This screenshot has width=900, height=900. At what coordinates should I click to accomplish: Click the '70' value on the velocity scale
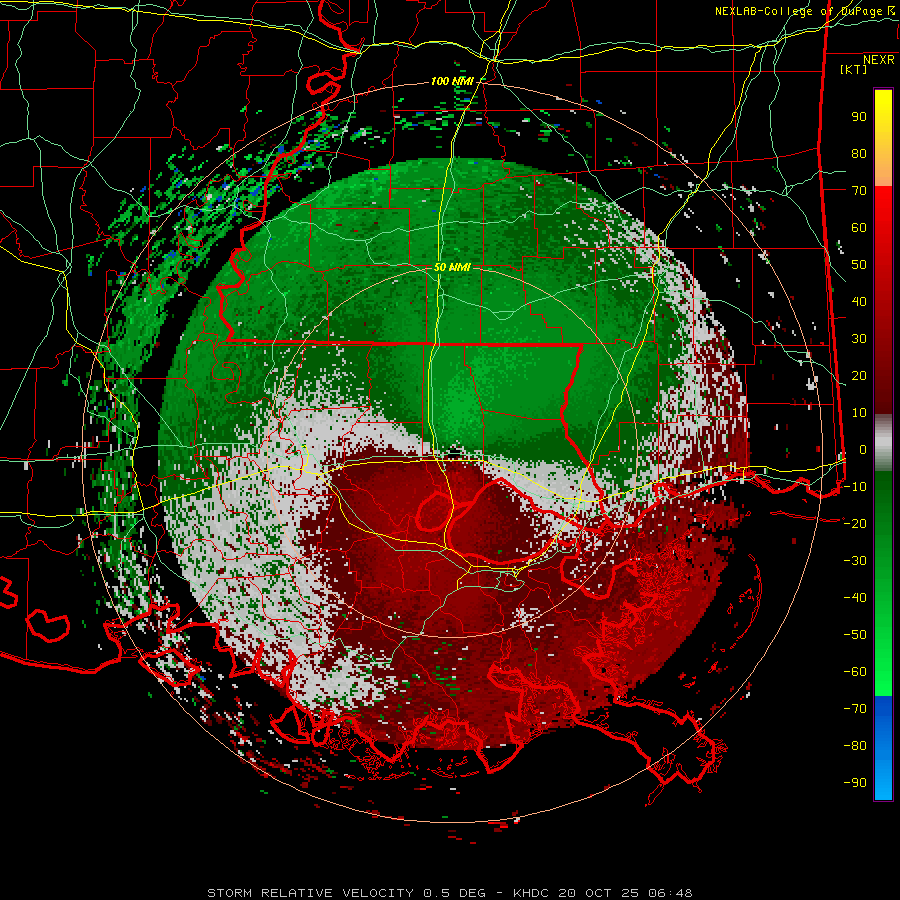859,191
